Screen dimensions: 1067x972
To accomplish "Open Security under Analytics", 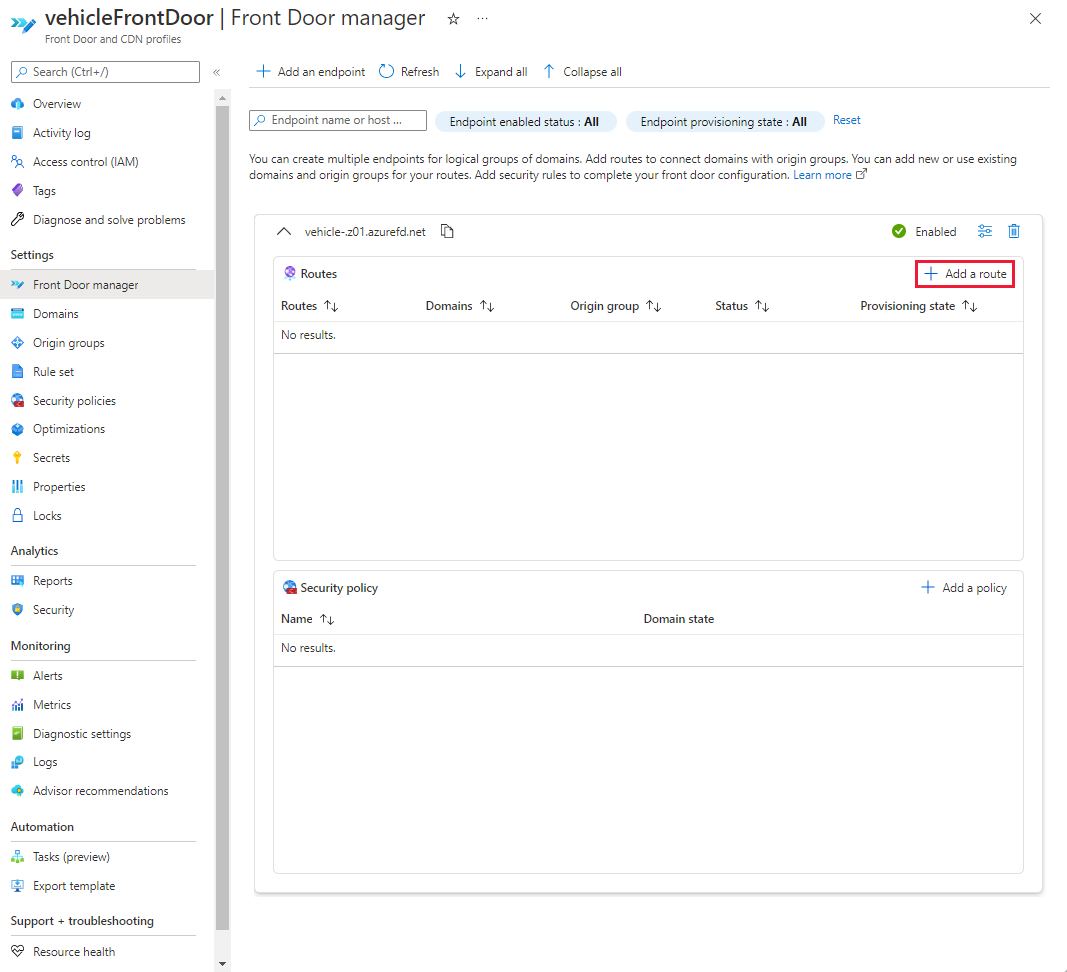I will [53, 610].
